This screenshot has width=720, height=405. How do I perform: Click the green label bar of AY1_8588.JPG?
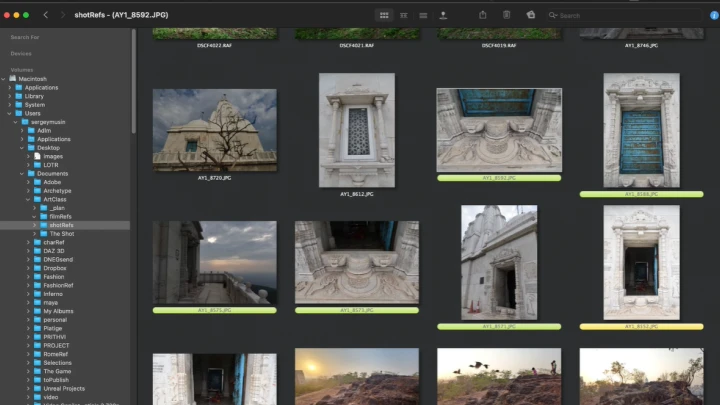[x=641, y=194]
